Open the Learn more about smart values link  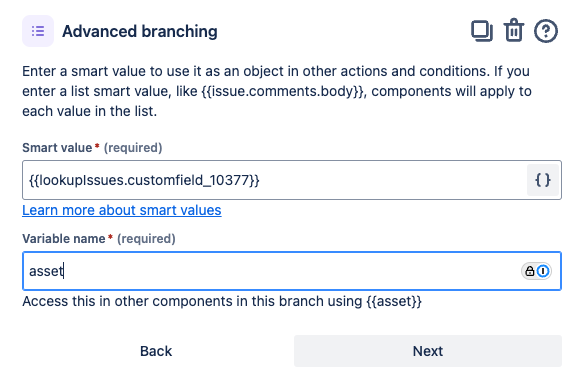pyautogui.click(x=122, y=210)
